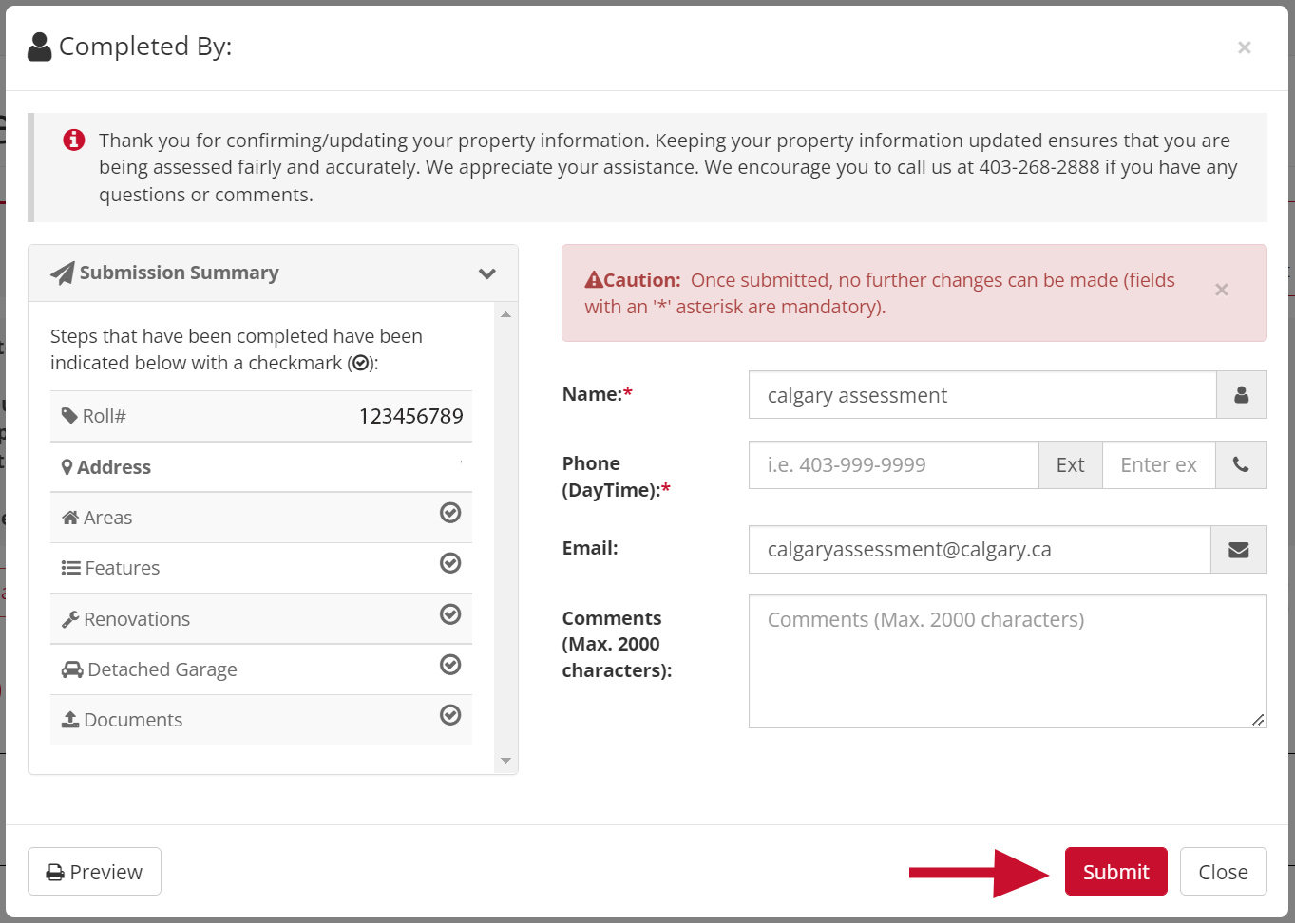The image size is (1295, 924).
Task: Click the phone extension field
Action: point(1158,465)
